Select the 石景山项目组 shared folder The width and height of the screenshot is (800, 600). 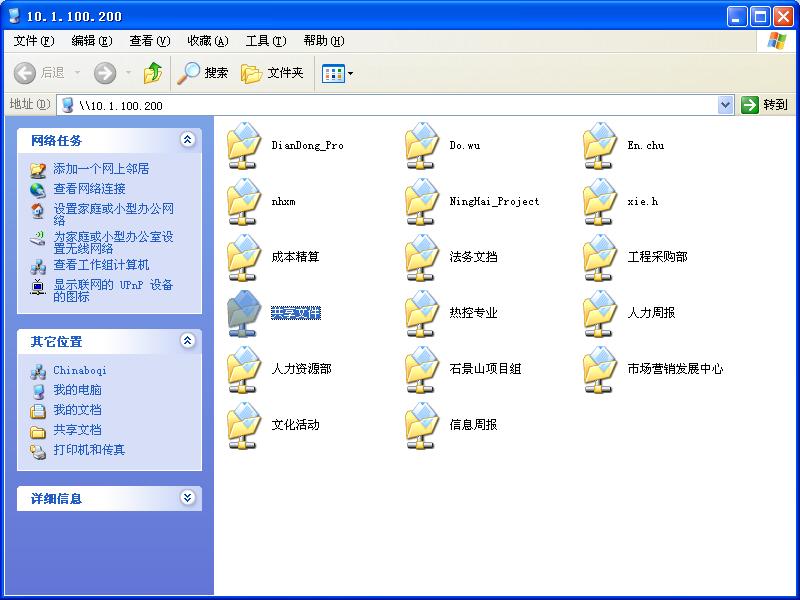(x=421, y=370)
